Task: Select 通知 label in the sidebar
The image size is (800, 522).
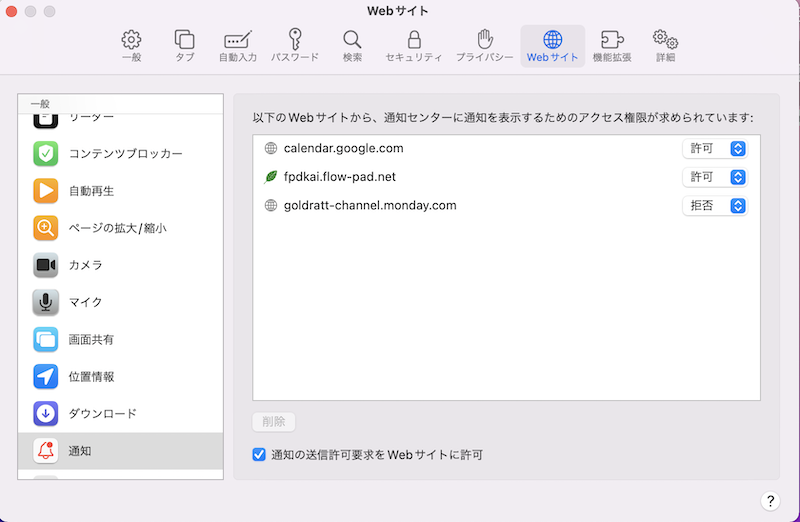Action: pos(80,451)
